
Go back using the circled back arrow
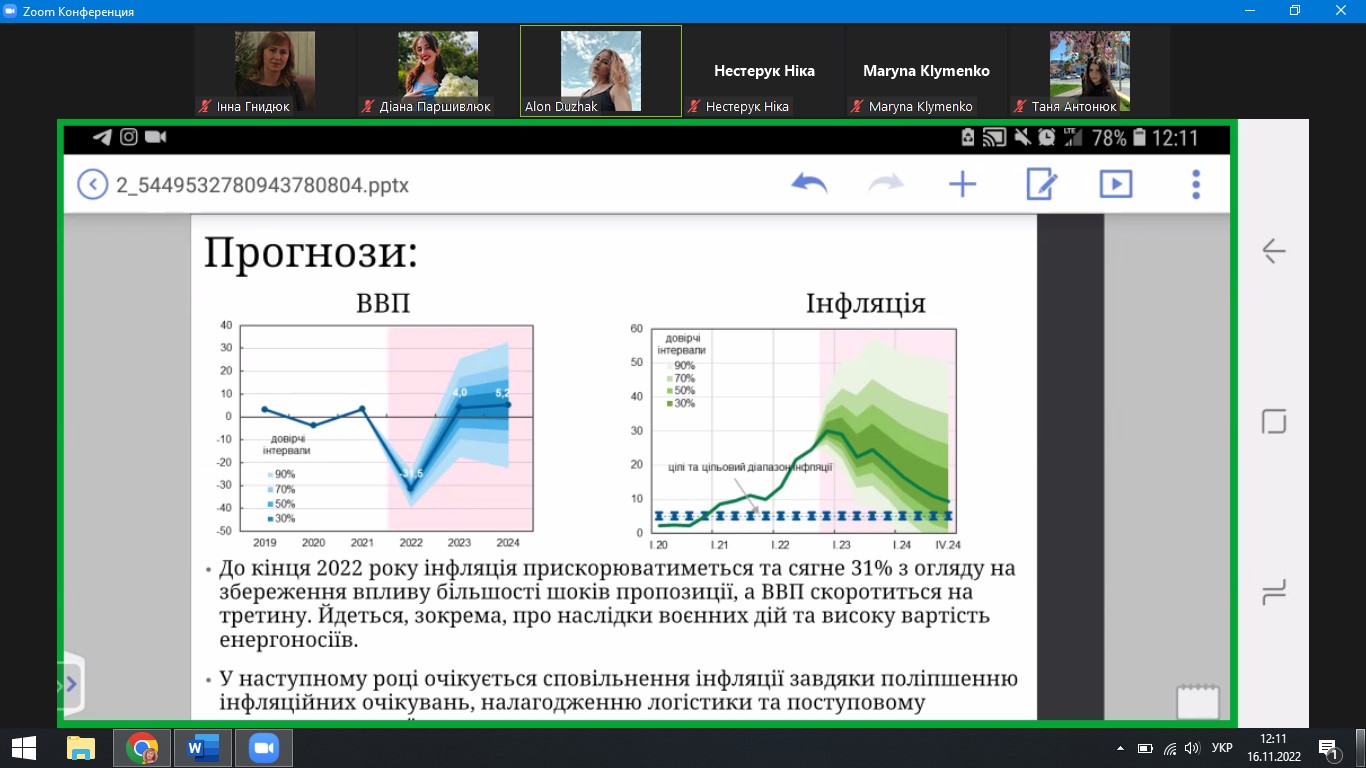point(92,185)
